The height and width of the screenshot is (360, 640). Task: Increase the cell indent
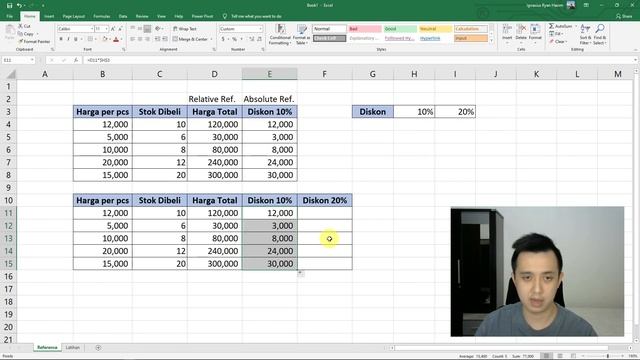click(x=165, y=39)
